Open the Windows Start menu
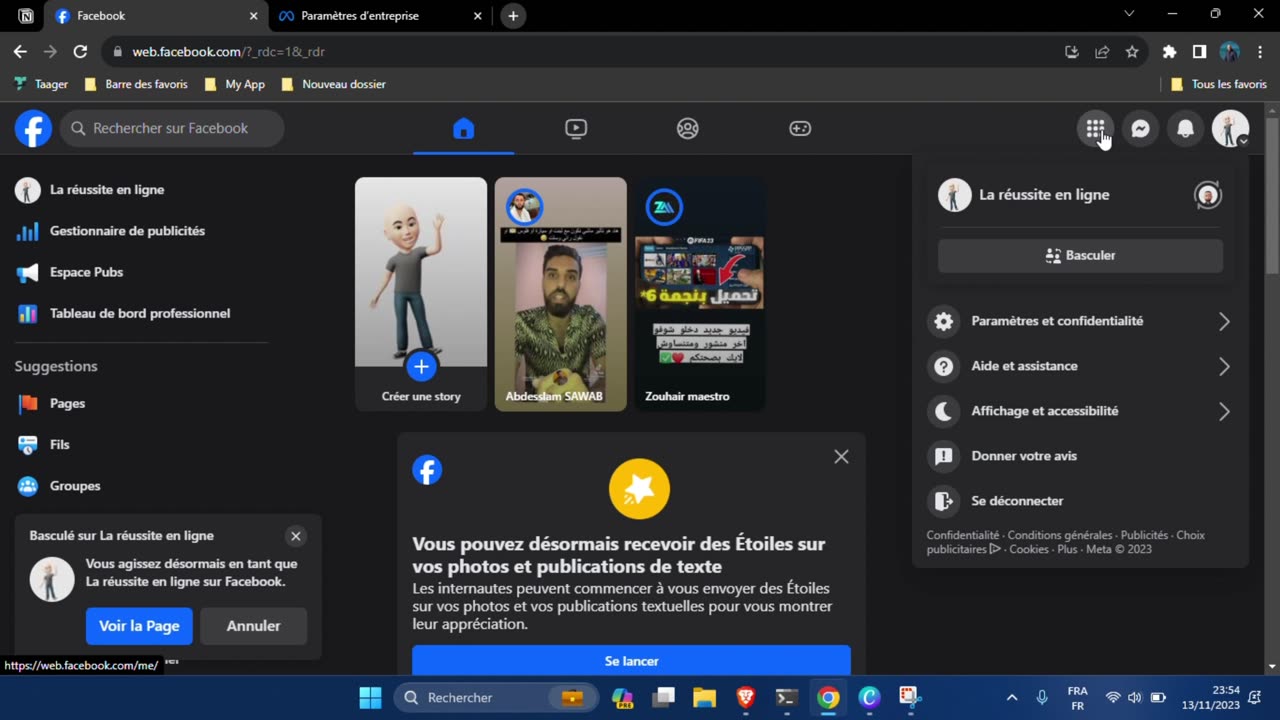This screenshot has width=1280, height=720. (x=370, y=698)
